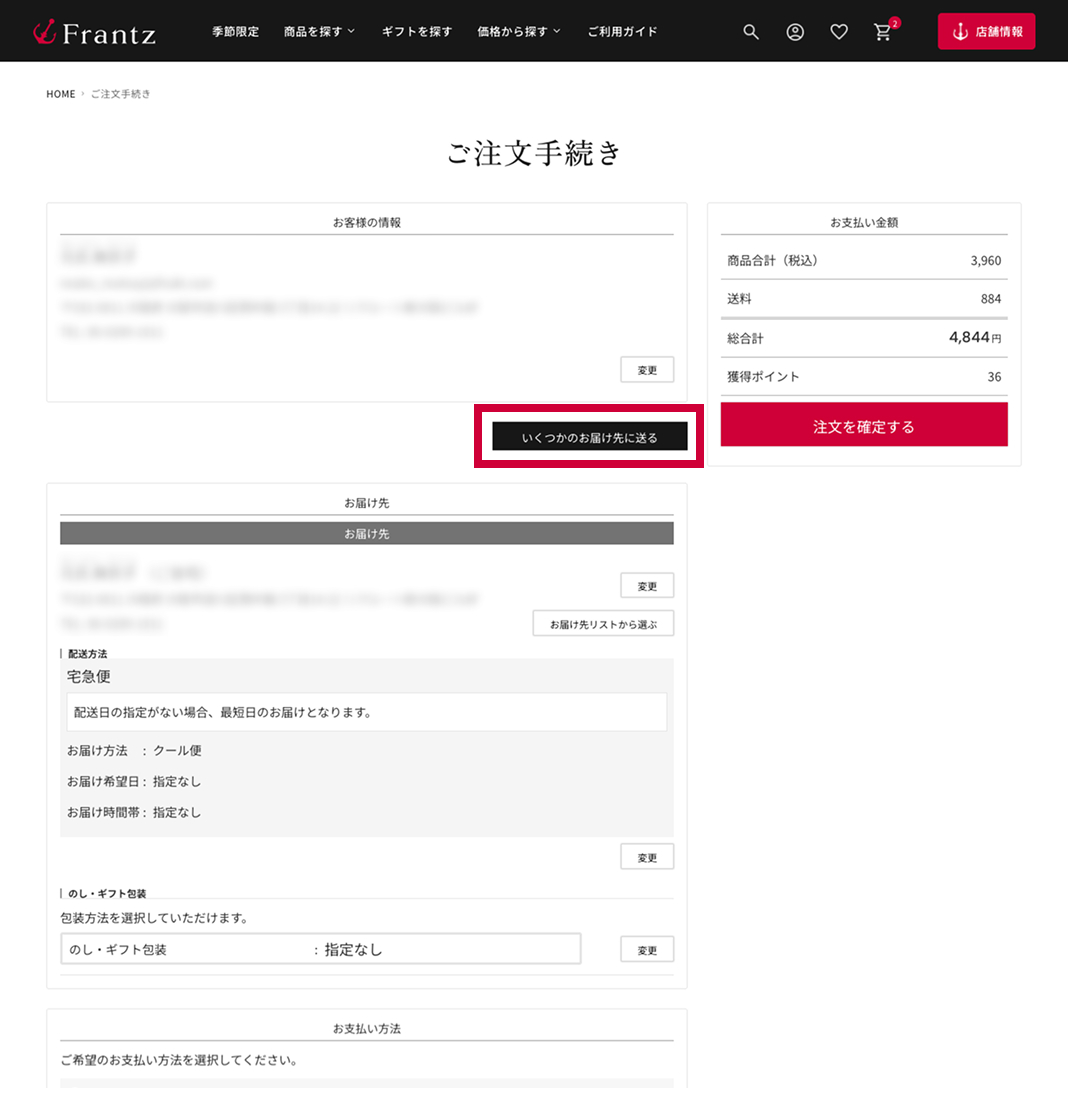The width and height of the screenshot is (1068, 1098).
Task: Open the ギフトを探す menu item
Action: pos(417,32)
